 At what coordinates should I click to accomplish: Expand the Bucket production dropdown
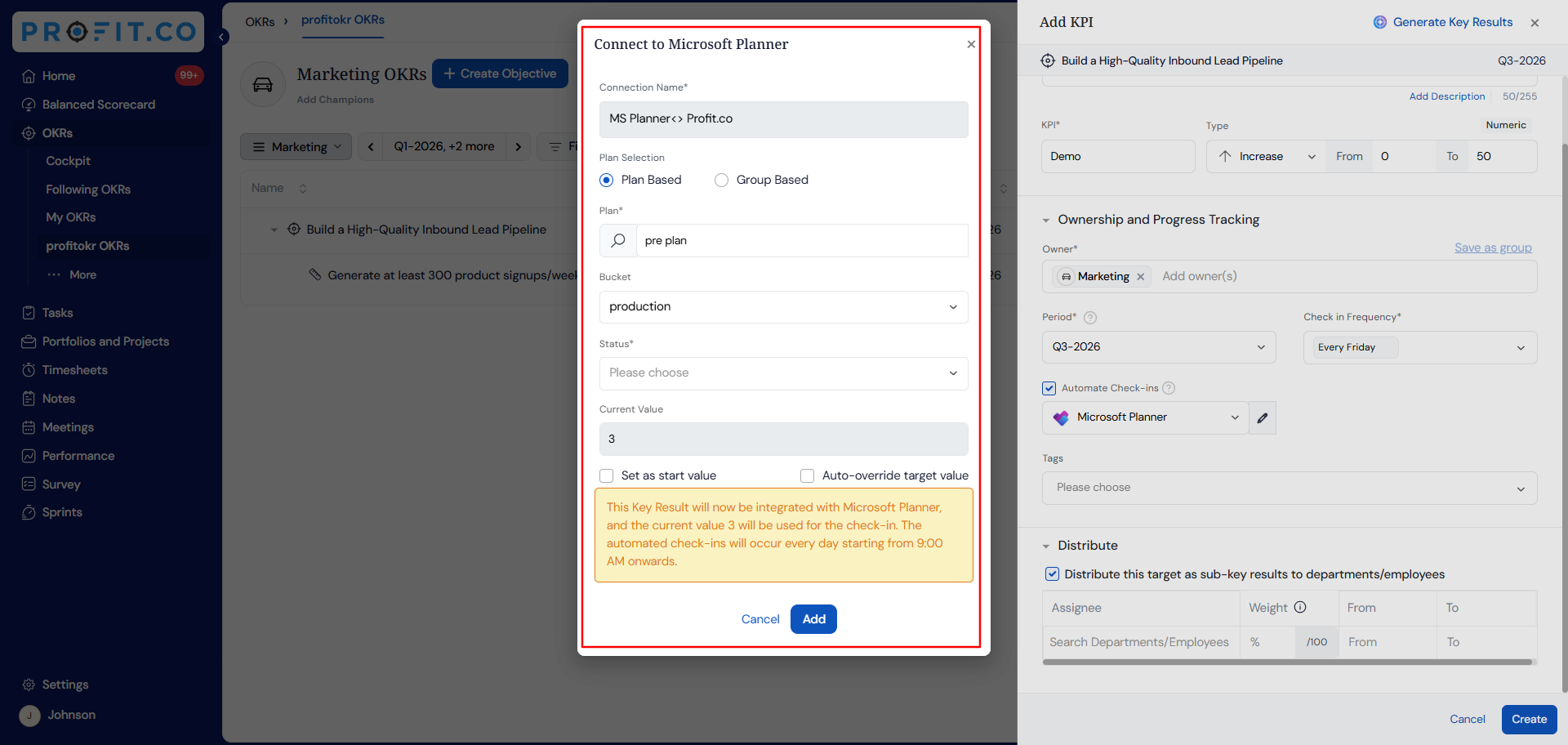[x=784, y=307]
